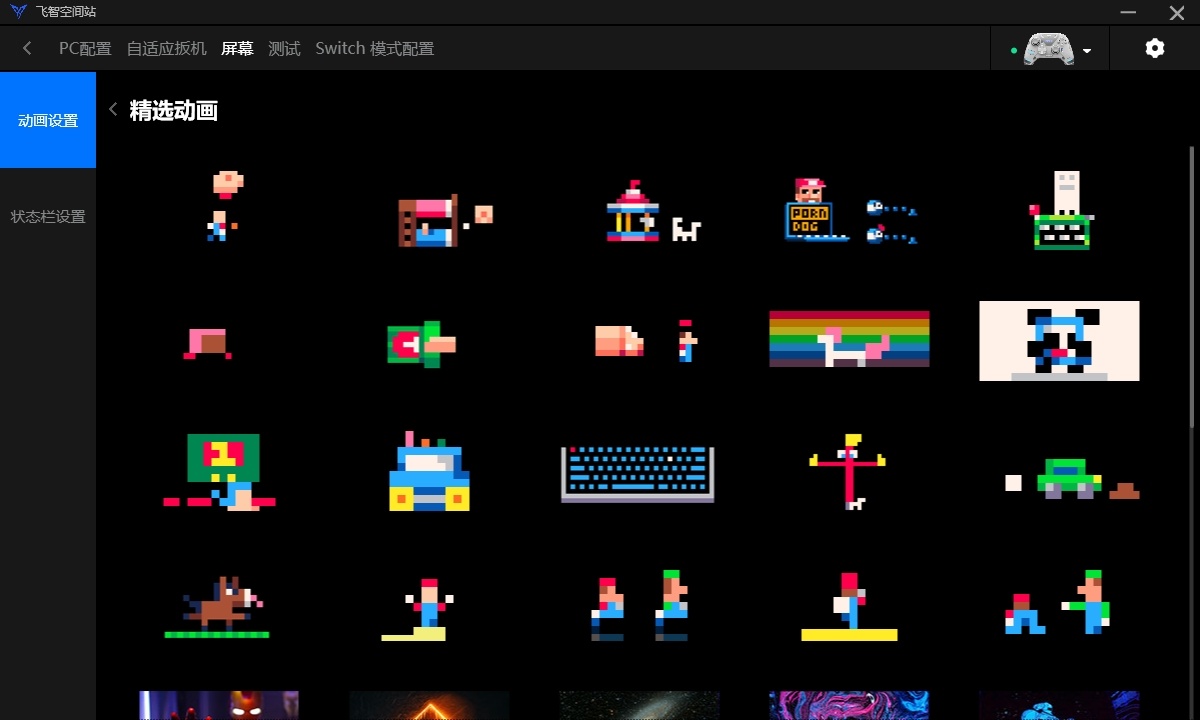Minimize the 飞智空间站 window
This screenshot has width=1200, height=720.
tap(1128, 12)
